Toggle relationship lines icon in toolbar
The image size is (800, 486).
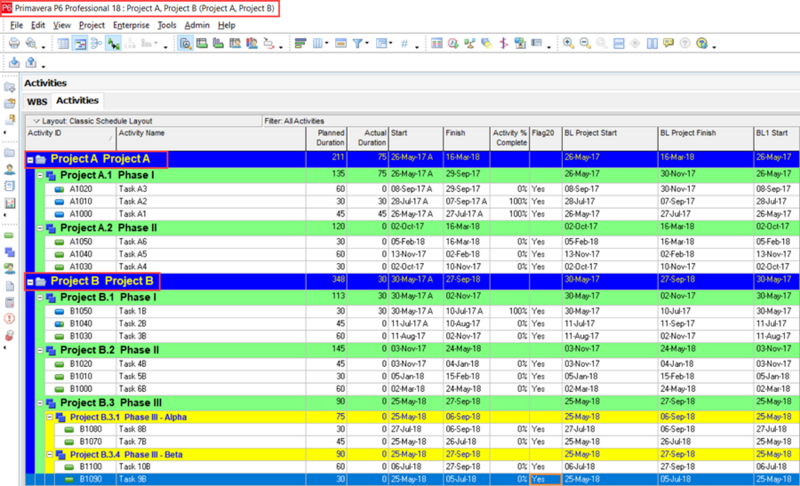pos(113,44)
